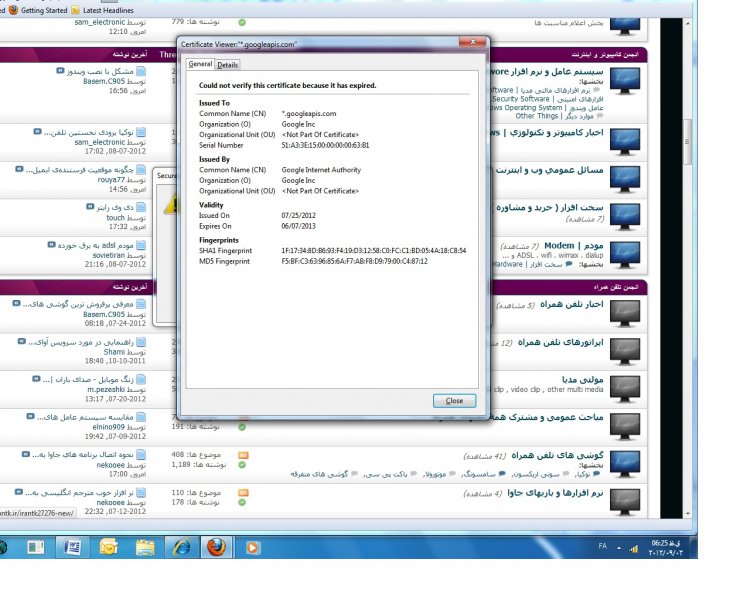750x600 pixels.
Task: Open the Modem forum title link
Action: 574,245
